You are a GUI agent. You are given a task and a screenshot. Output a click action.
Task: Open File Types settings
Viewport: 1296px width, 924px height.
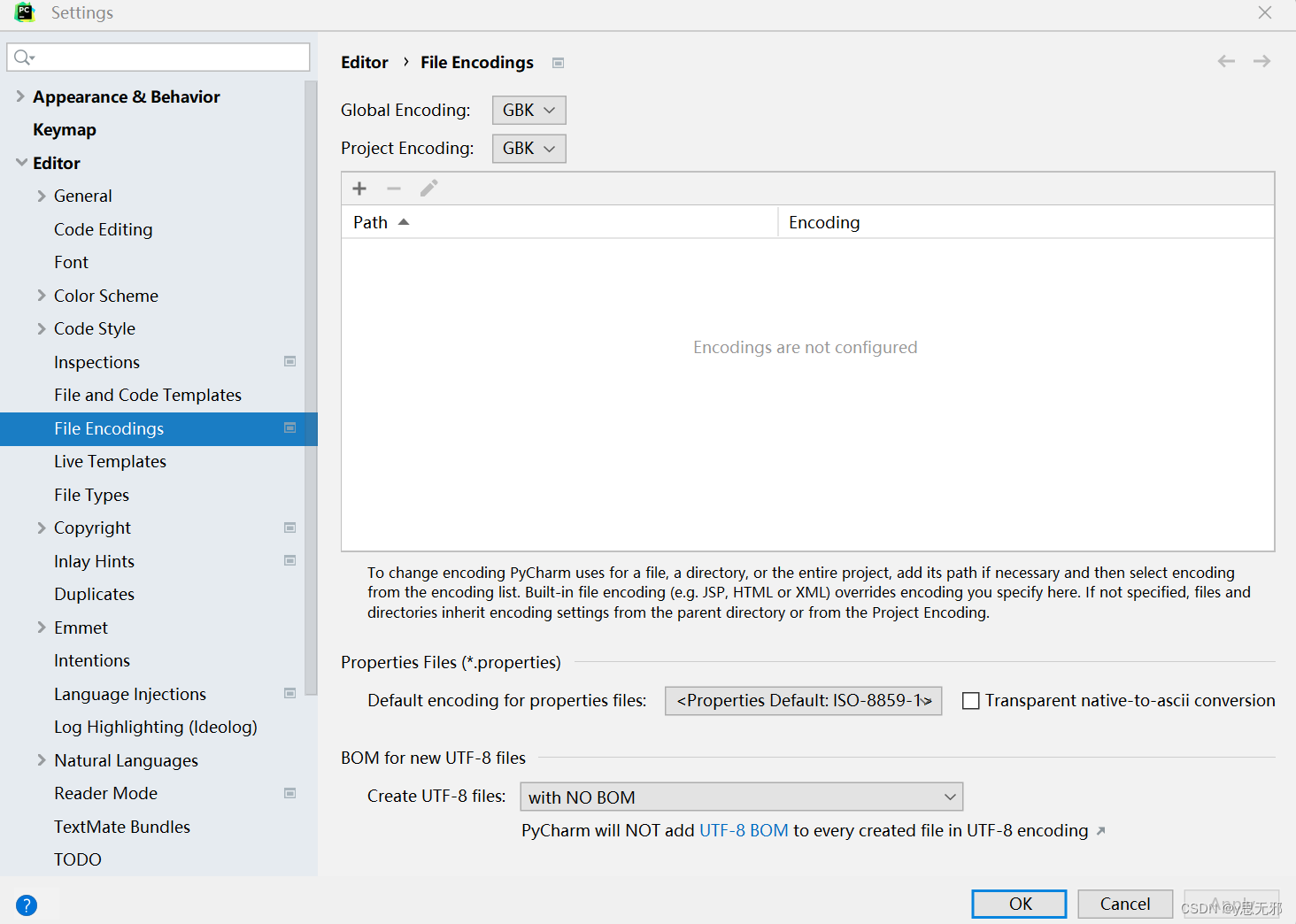click(x=91, y=495)
